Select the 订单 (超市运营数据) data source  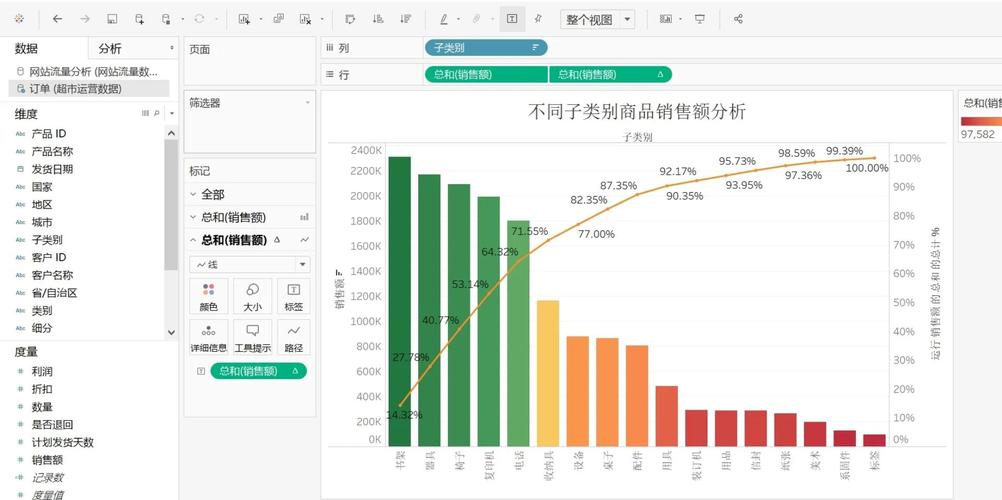click(x=89, y=88)
